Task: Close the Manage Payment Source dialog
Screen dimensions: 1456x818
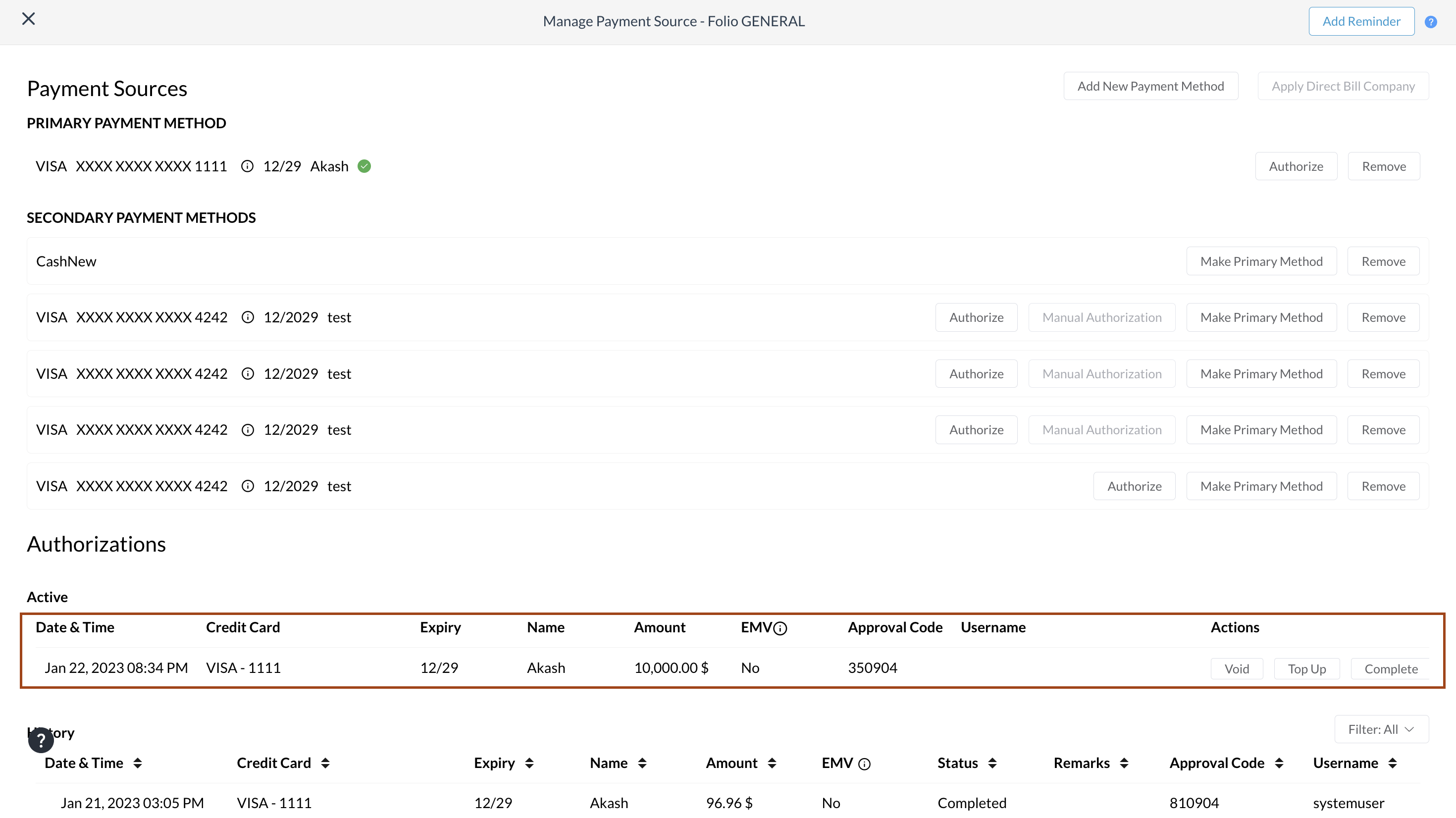Action: point(28,19)
